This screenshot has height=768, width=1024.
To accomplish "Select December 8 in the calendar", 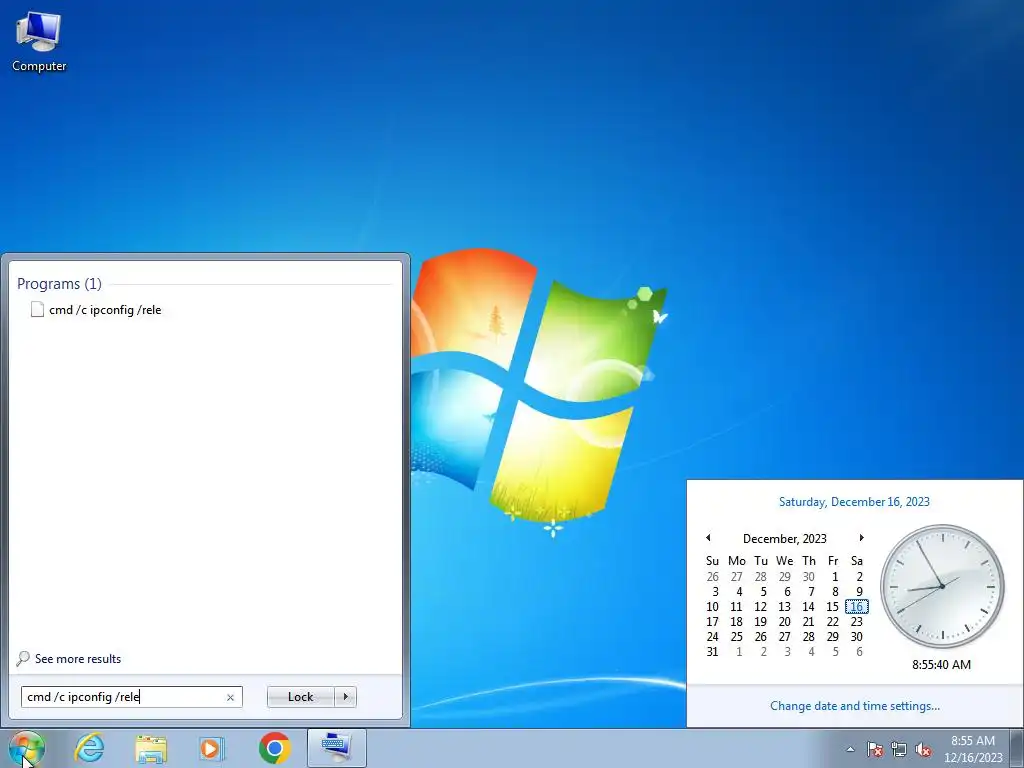I will tap(833, 592).
